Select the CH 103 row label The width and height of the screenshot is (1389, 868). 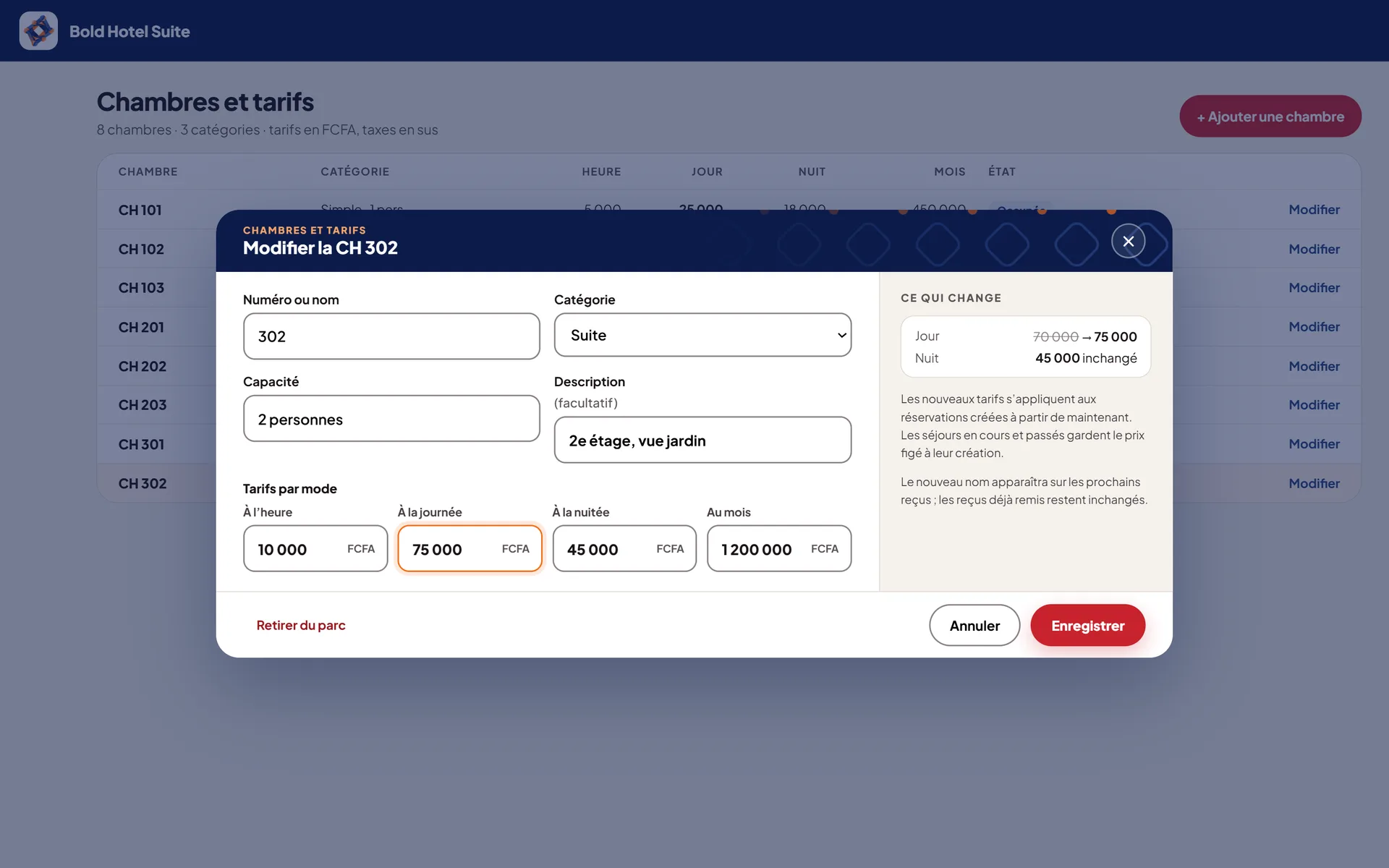point(141,288)
